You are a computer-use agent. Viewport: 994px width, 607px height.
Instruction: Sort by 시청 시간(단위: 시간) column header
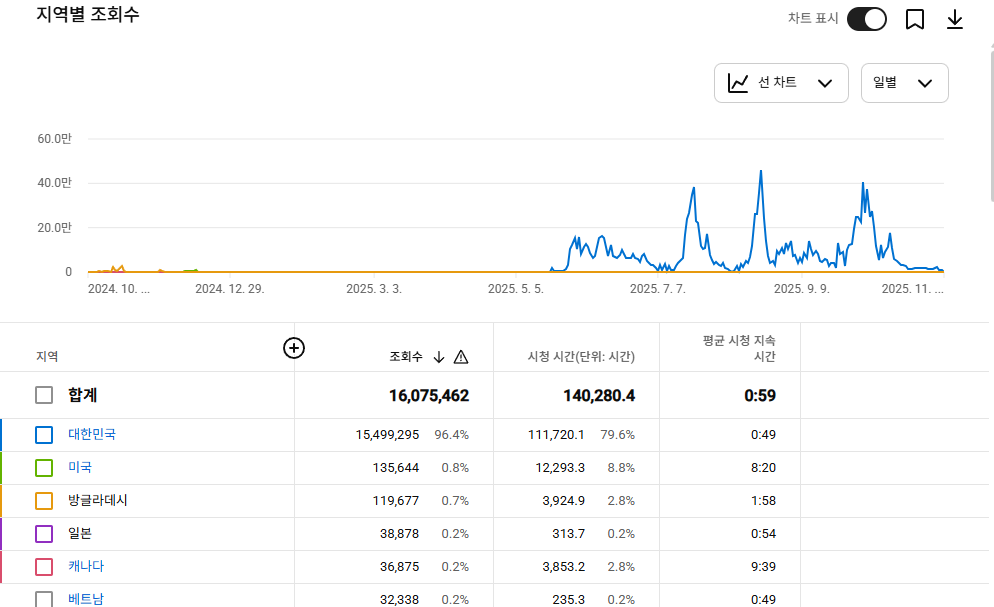coord(581,357)
